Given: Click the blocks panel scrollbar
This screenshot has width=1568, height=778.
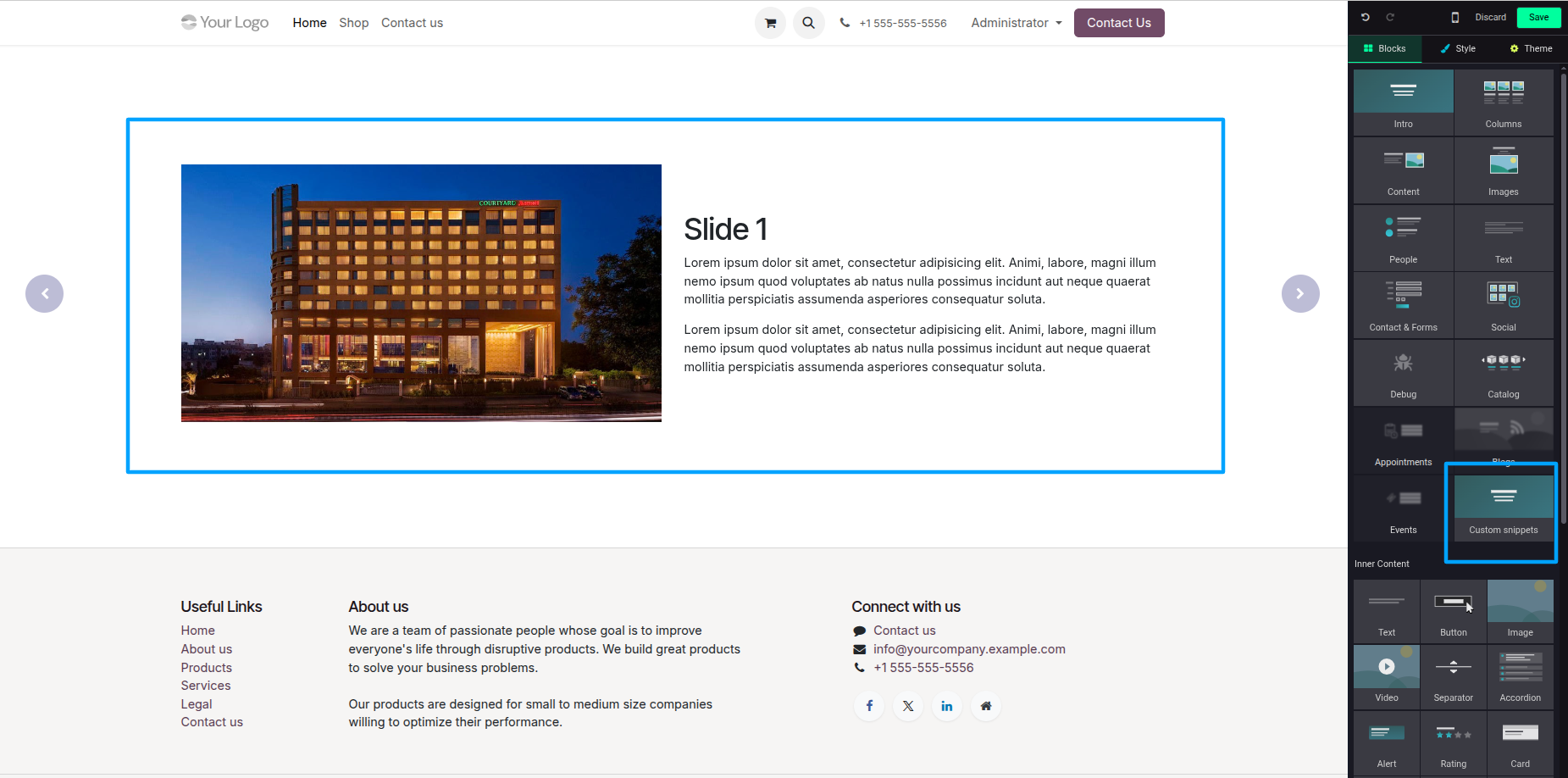Looking at the screenshot, I should (x=1563, y=297).
